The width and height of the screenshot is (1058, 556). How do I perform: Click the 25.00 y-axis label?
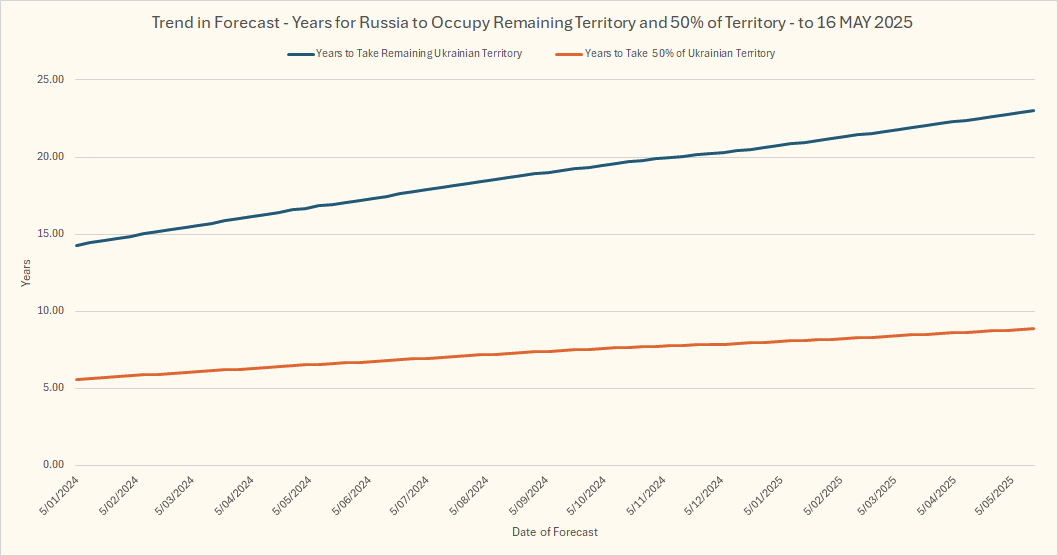50,80
